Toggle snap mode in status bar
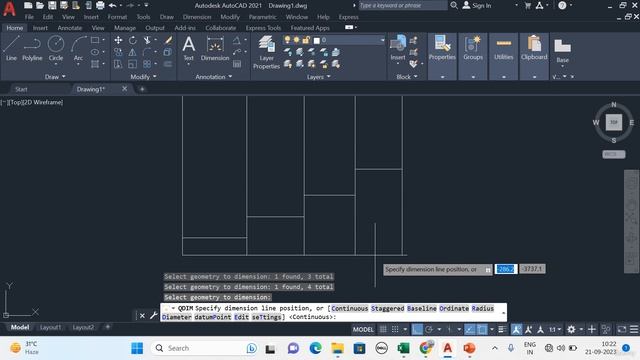Viewport: 640px width, 360px height. [395, 329]
